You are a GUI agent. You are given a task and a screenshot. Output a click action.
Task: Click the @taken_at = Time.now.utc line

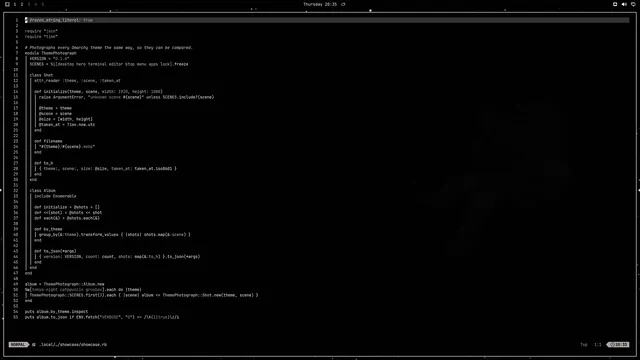(67, 124)
